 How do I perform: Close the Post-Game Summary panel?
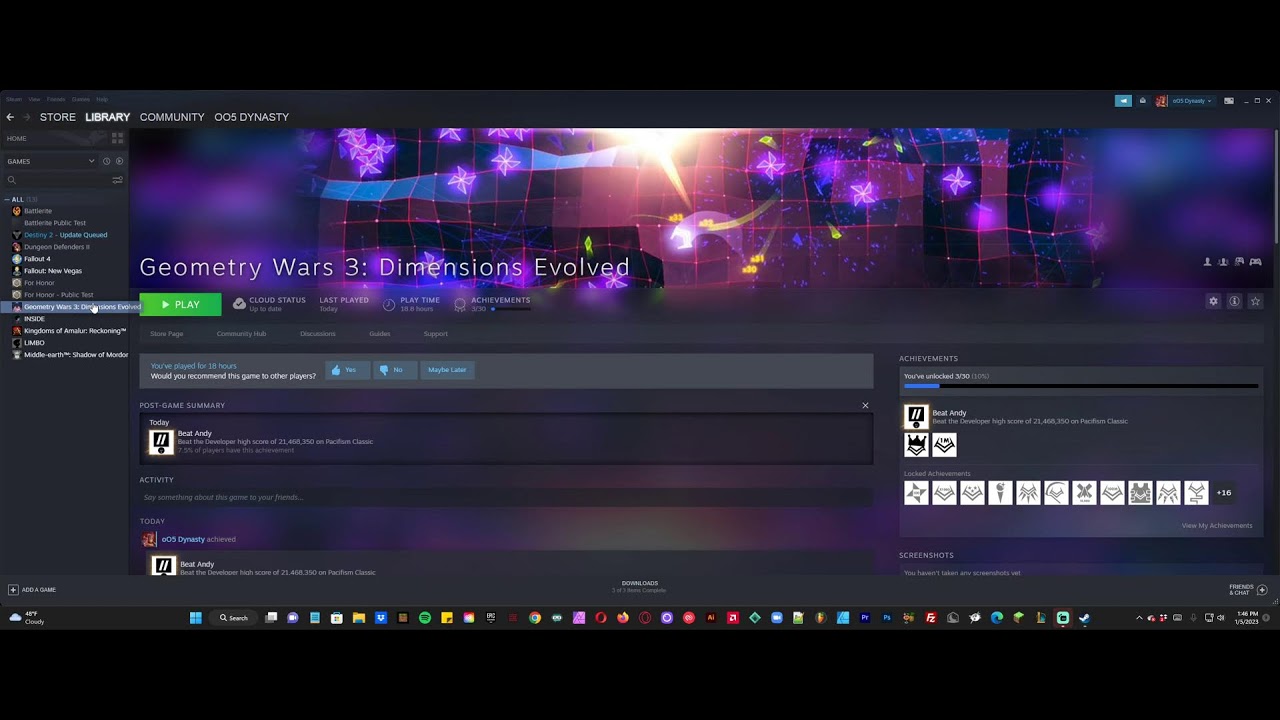click(865, 405)
